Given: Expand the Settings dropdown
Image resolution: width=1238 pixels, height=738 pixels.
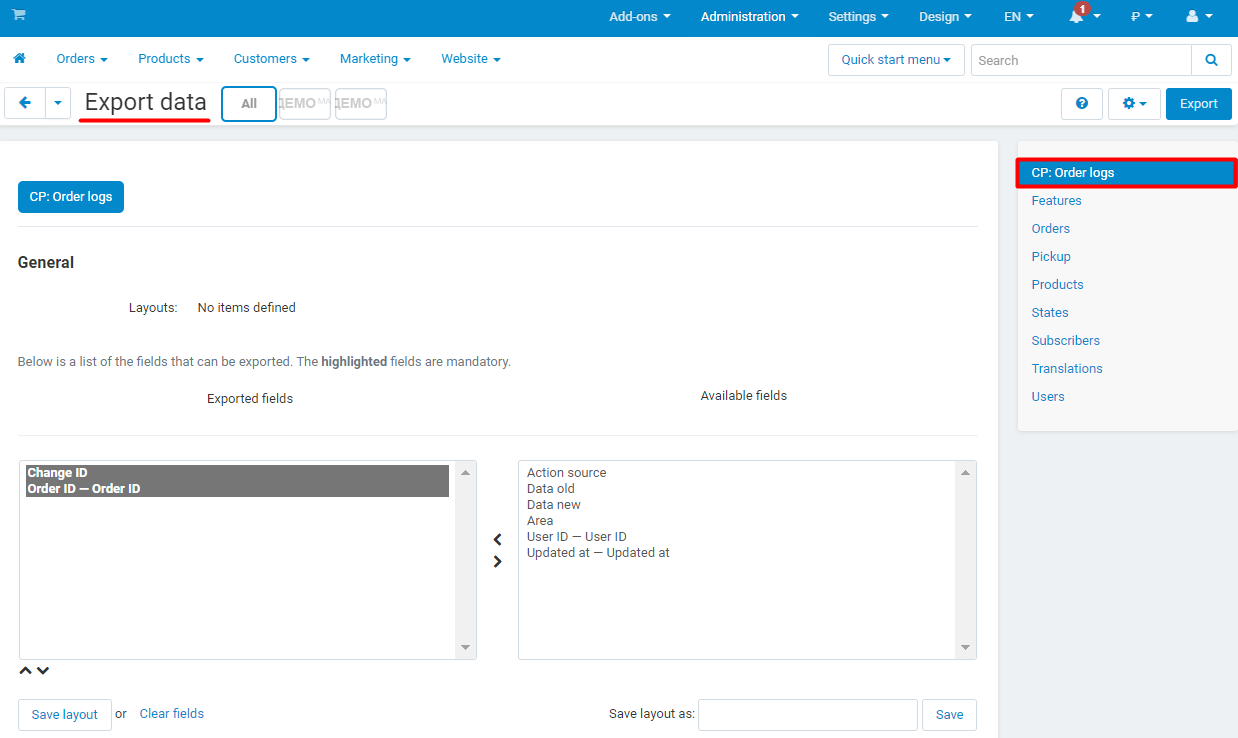Looking at the screenshot, I should pos(858,16).
